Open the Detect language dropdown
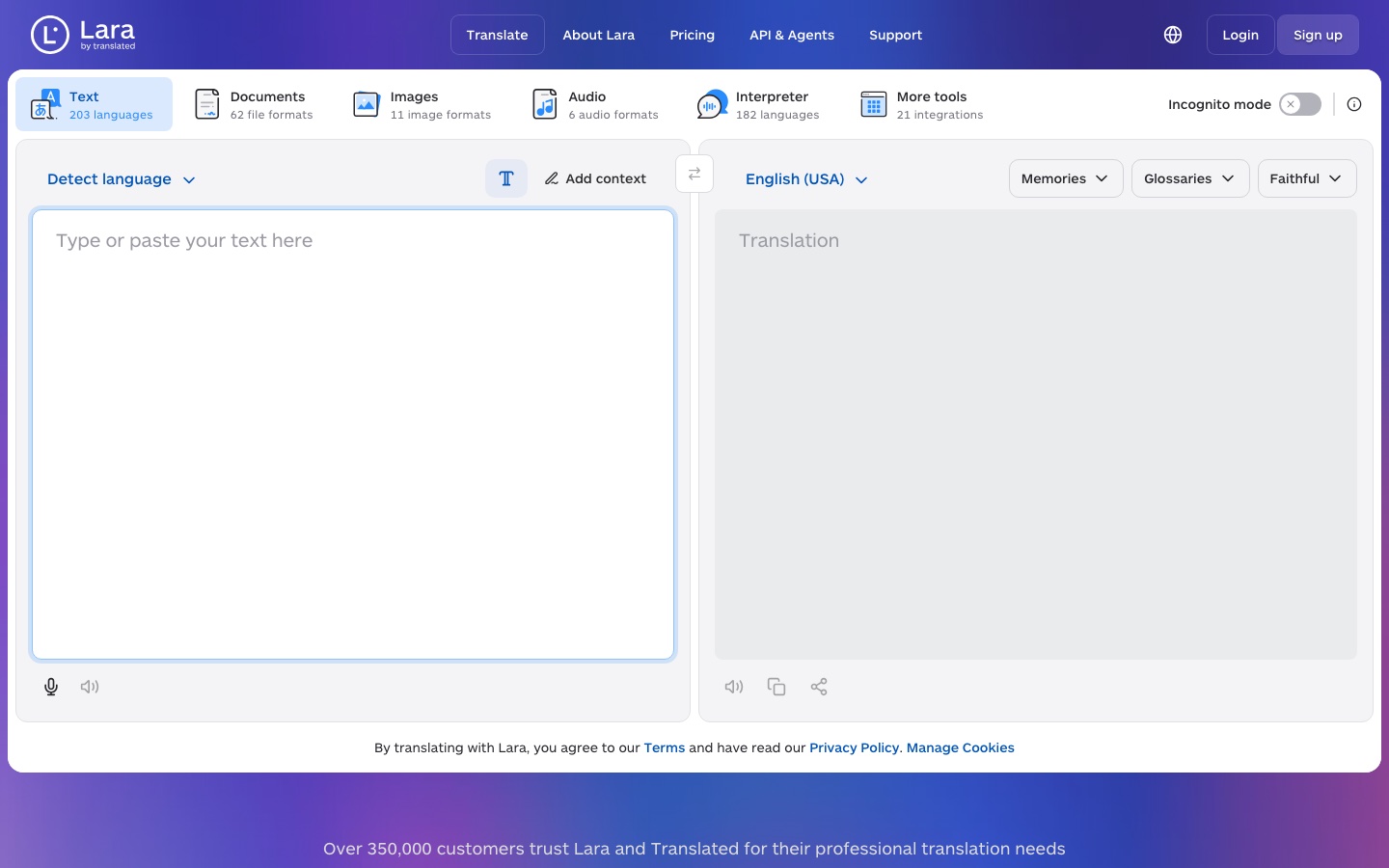Screen dimensions: 1389x868 coord(122,179)
